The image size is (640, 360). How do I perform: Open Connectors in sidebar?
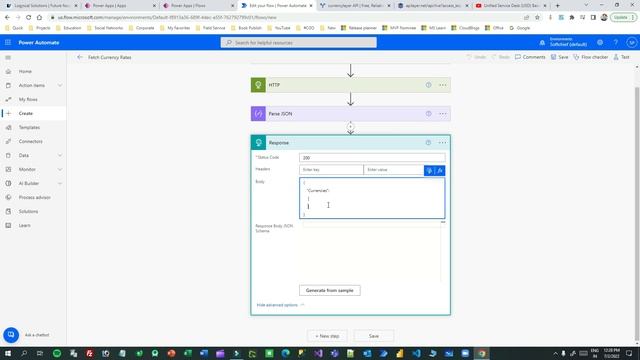click(x=30, y=141)
